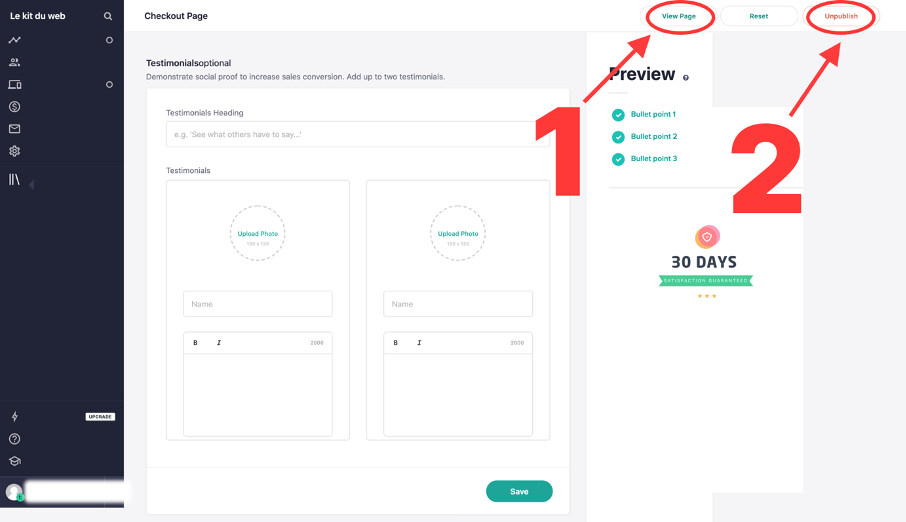This screenshot has height=522, width=906.
Task: Upload photo for second testimonial
Action: 458,234
